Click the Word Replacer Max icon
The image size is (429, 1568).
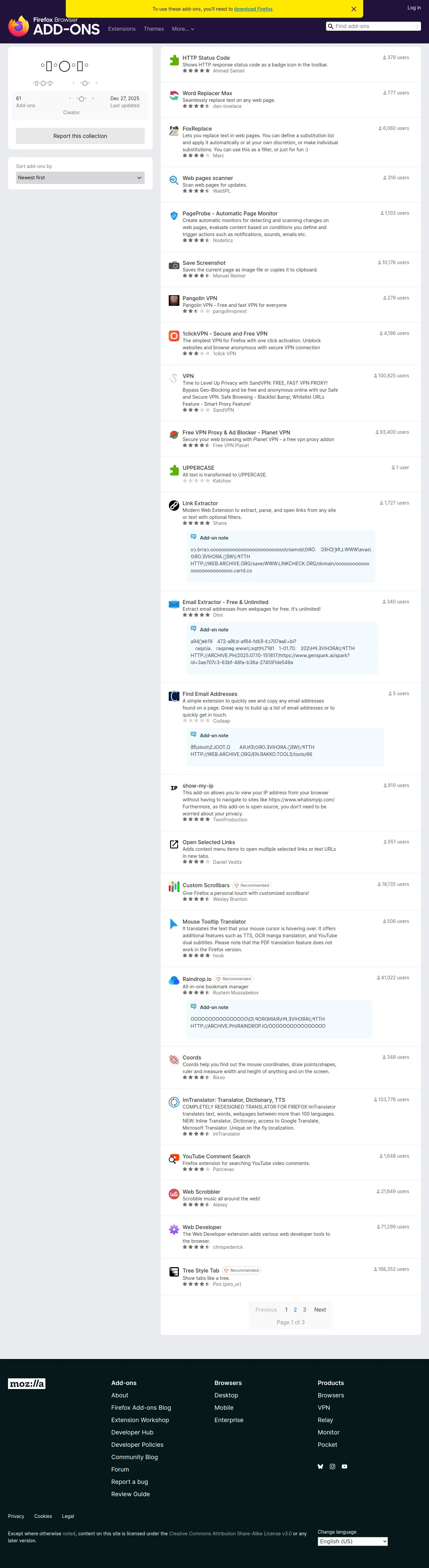(x=174, y=95)
